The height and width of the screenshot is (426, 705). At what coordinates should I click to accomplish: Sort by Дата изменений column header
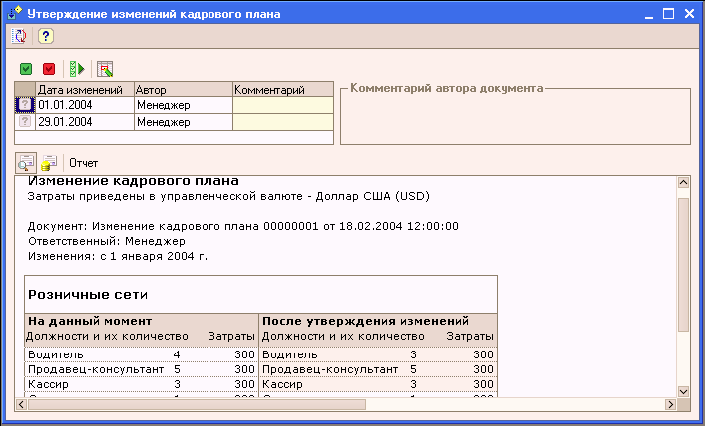coord(84,89)
